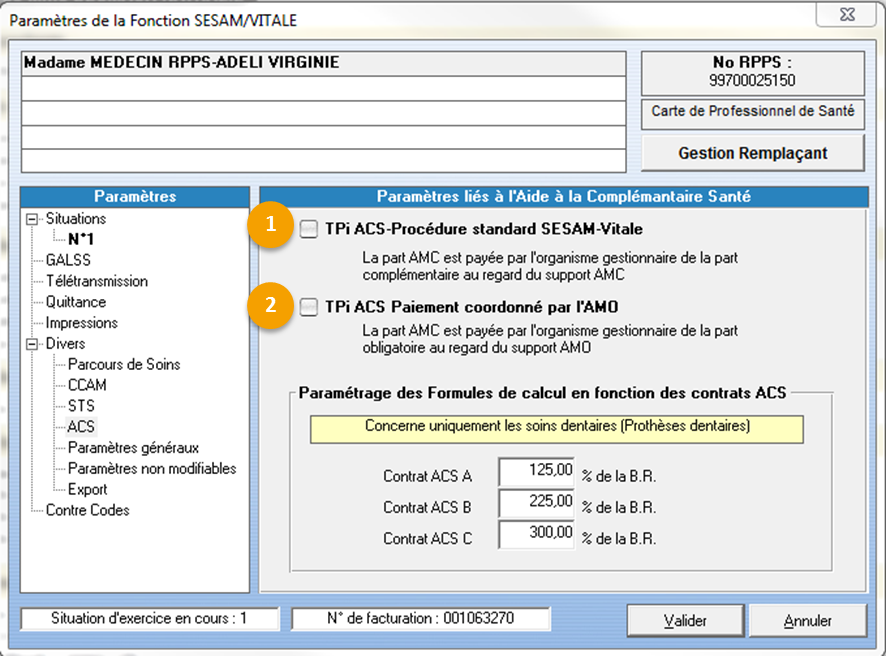Click the yellow soins dentaires notice
The height and width of the screenshot is (656, 886).
557,429
